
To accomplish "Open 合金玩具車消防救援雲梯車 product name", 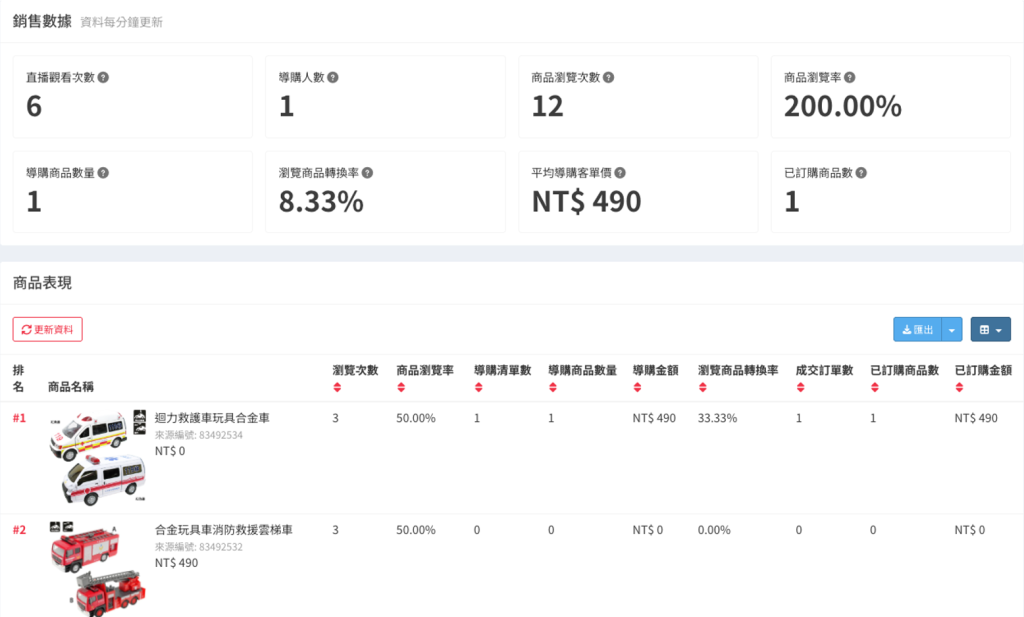I will click(223, 530).
